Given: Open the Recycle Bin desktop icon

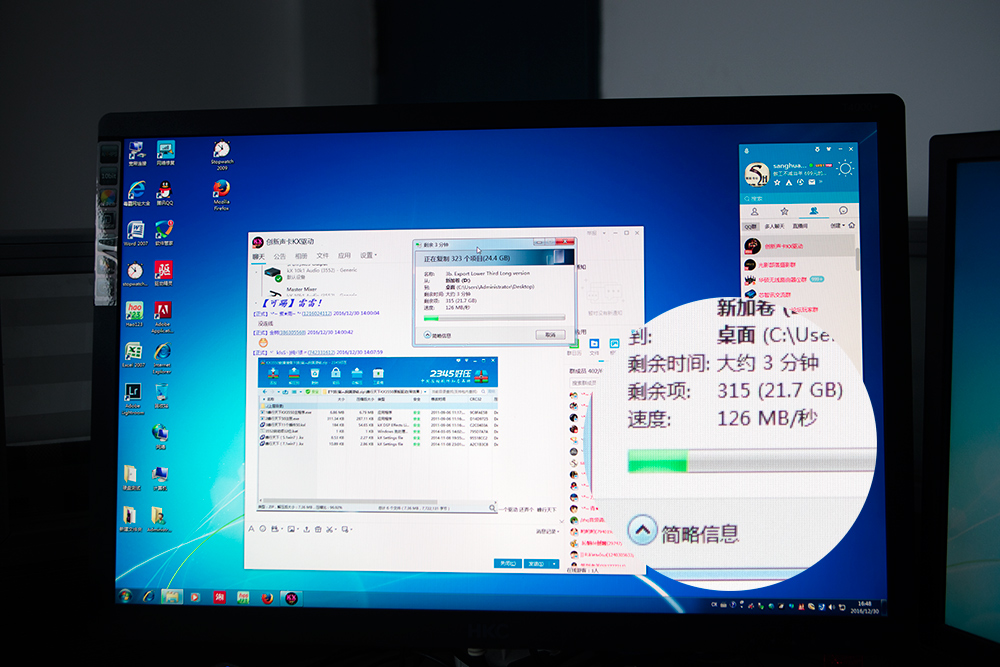Looking at the screenshot, I should pyautogui.click(x=161, y=396).
